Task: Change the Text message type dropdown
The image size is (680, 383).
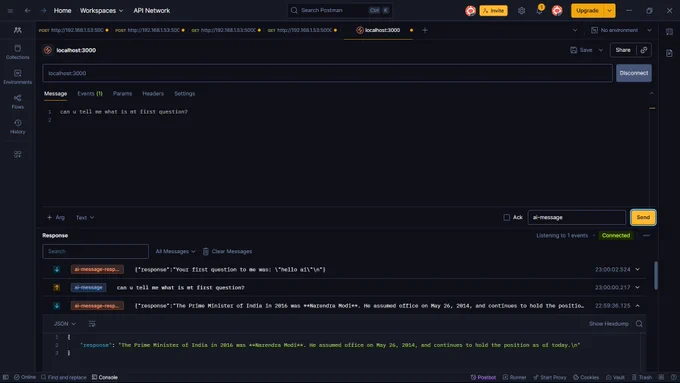Action: (85, 217)
